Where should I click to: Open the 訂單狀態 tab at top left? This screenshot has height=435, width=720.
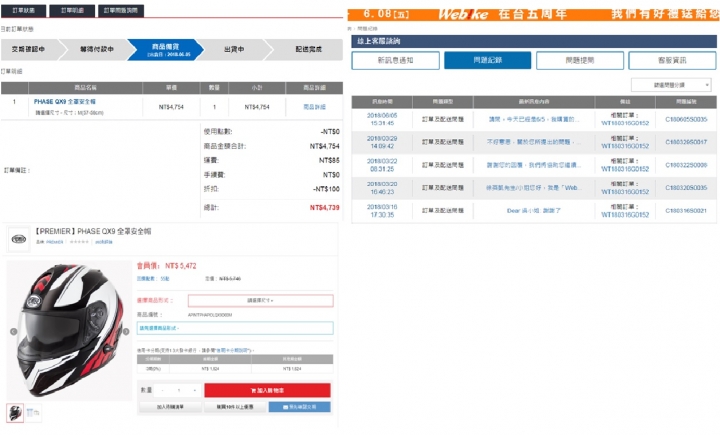pyautogui.click(x=23, y=11)
